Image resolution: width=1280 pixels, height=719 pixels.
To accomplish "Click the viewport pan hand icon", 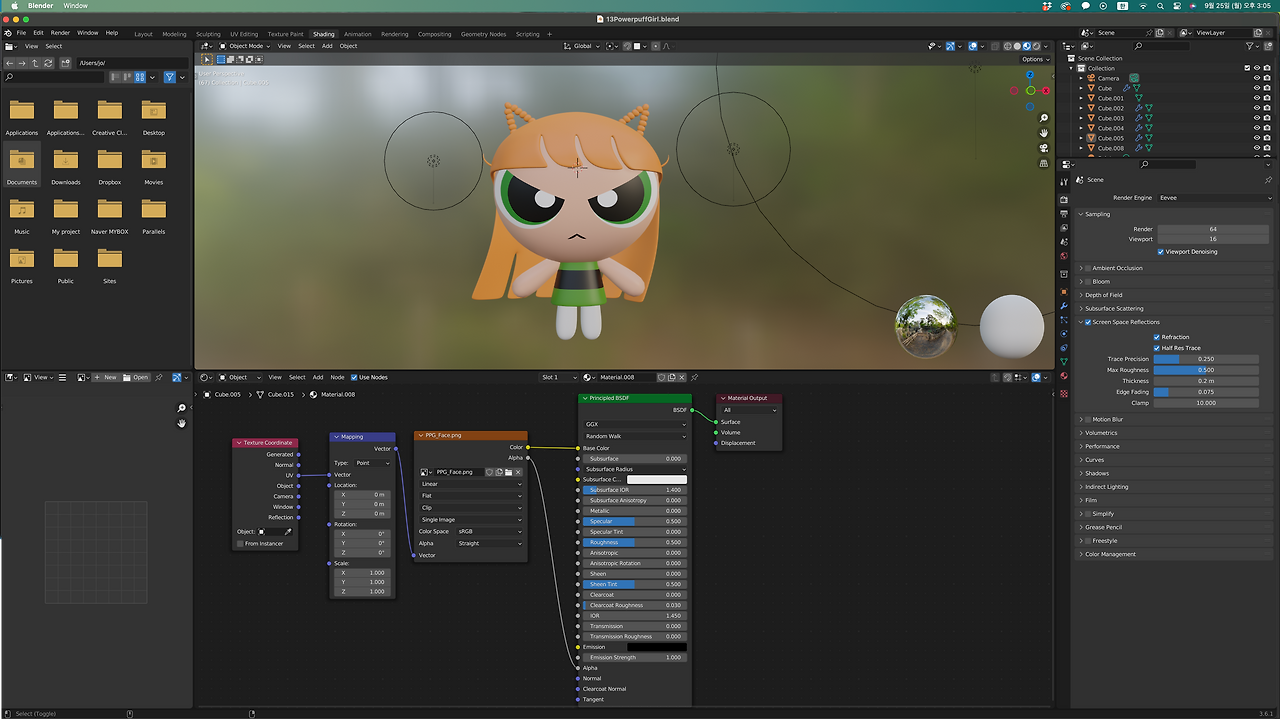I will tap(1043, 133).
